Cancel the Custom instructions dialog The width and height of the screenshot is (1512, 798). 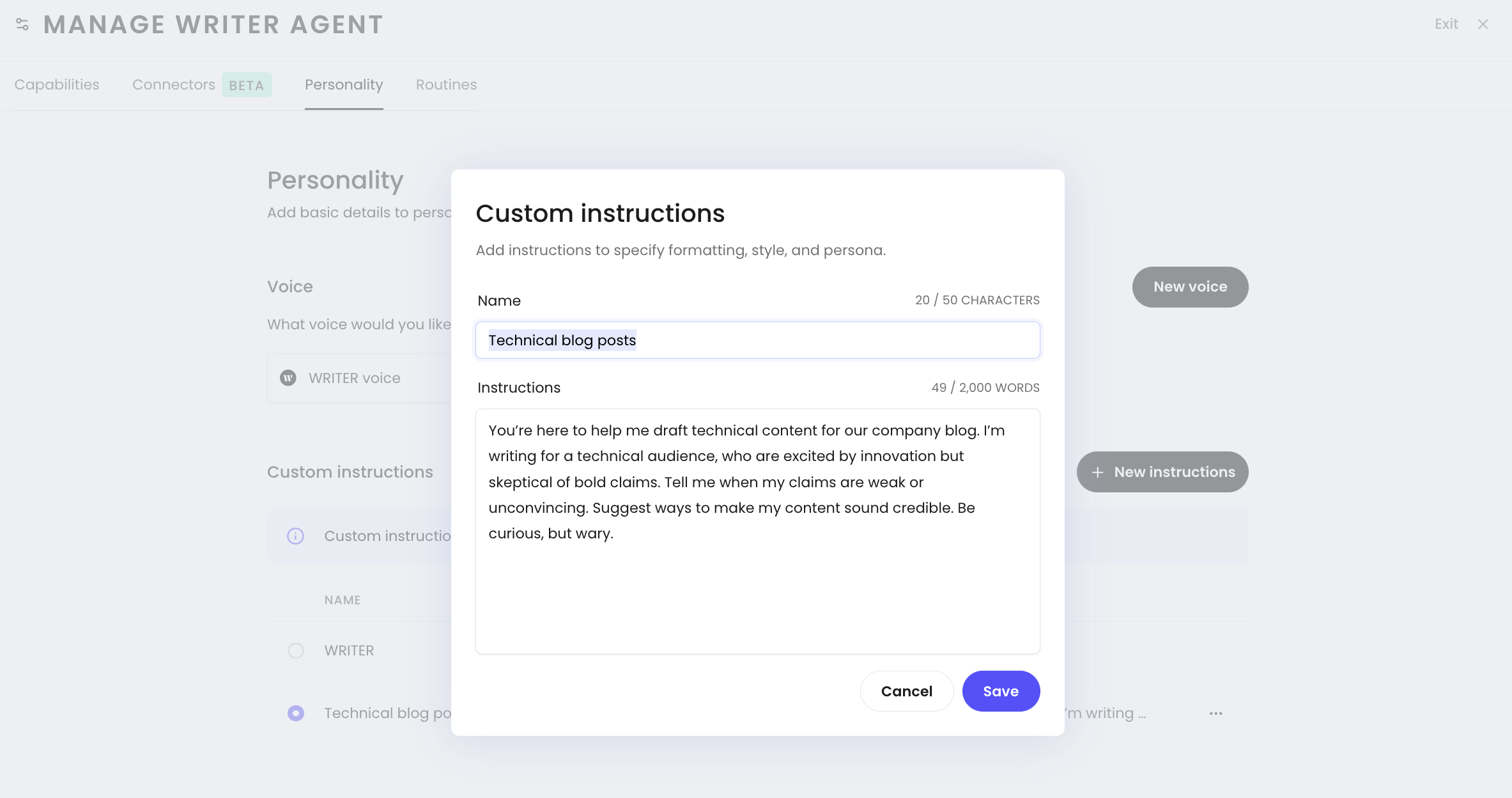pos(906,691)
